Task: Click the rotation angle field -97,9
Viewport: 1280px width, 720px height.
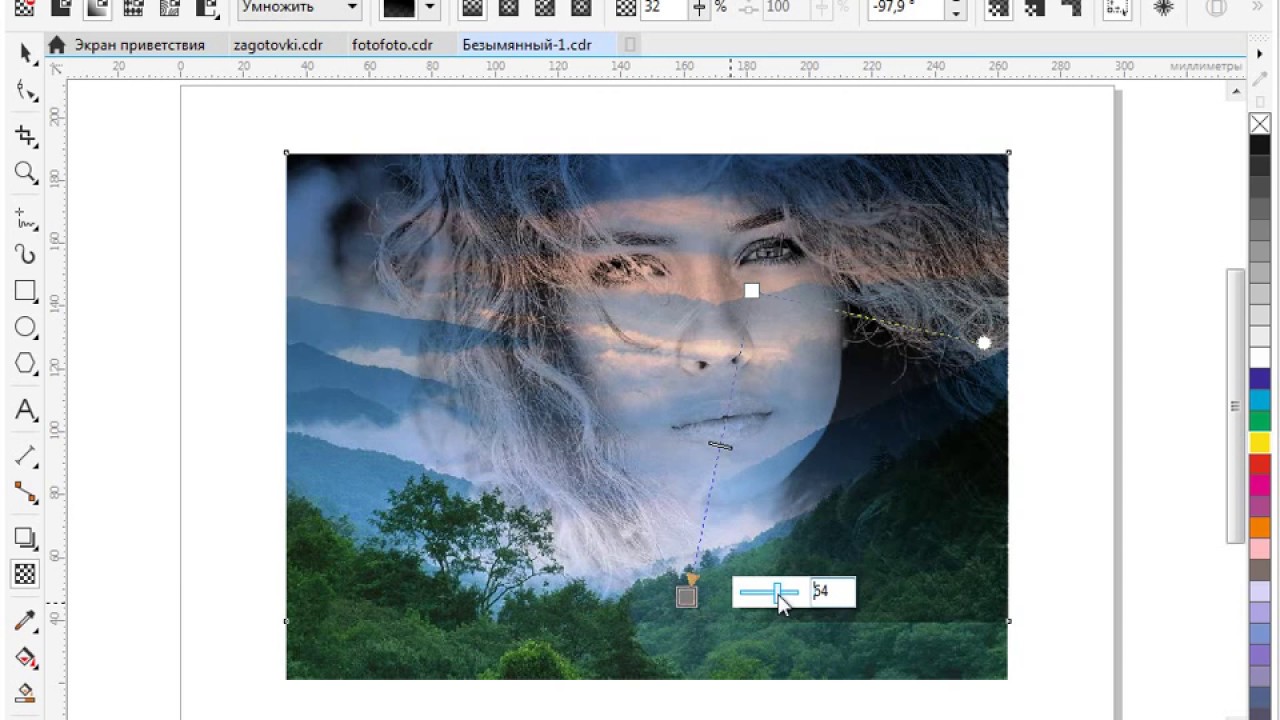Action: (907, 8)
